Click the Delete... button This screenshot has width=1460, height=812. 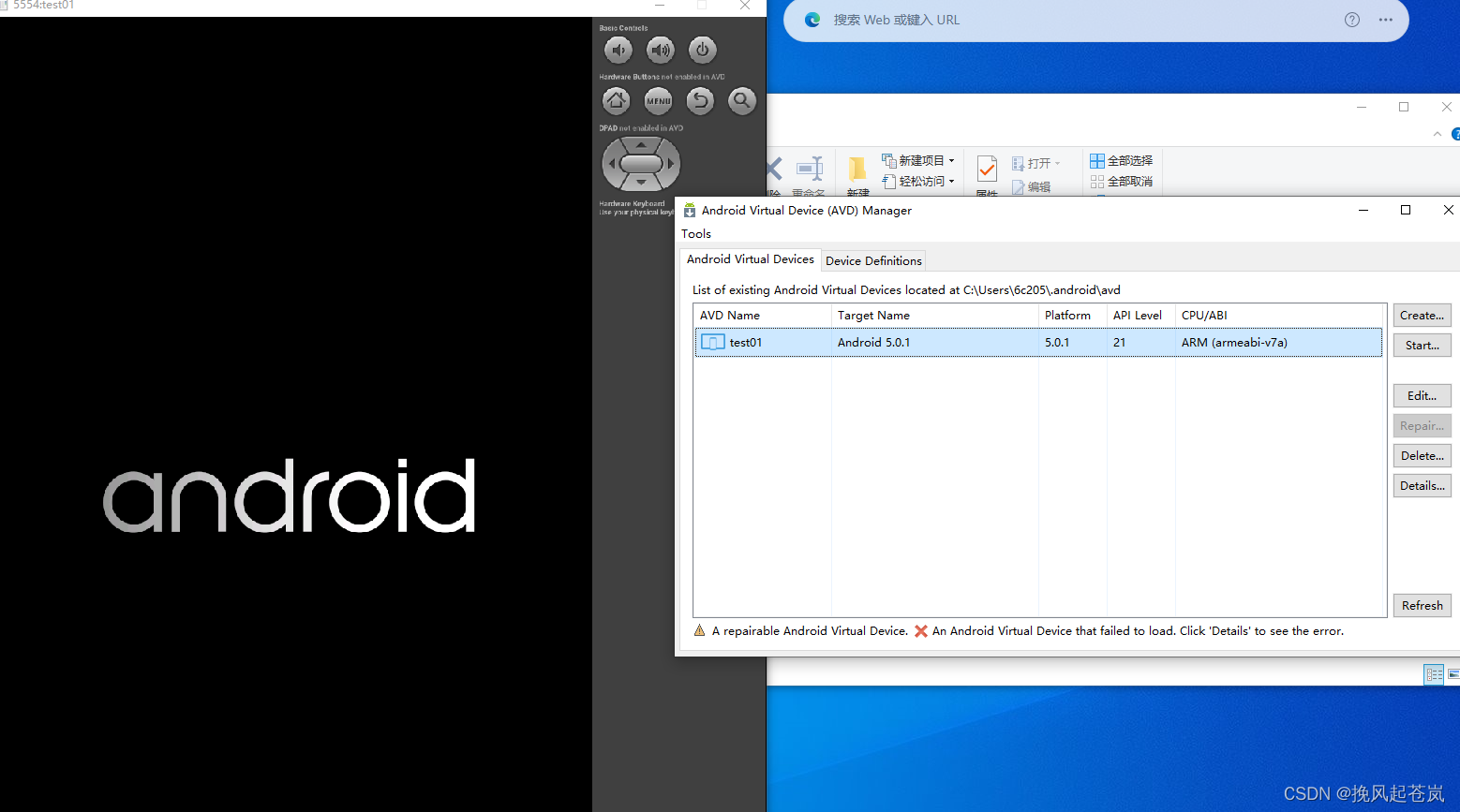tap(1423, 456)
